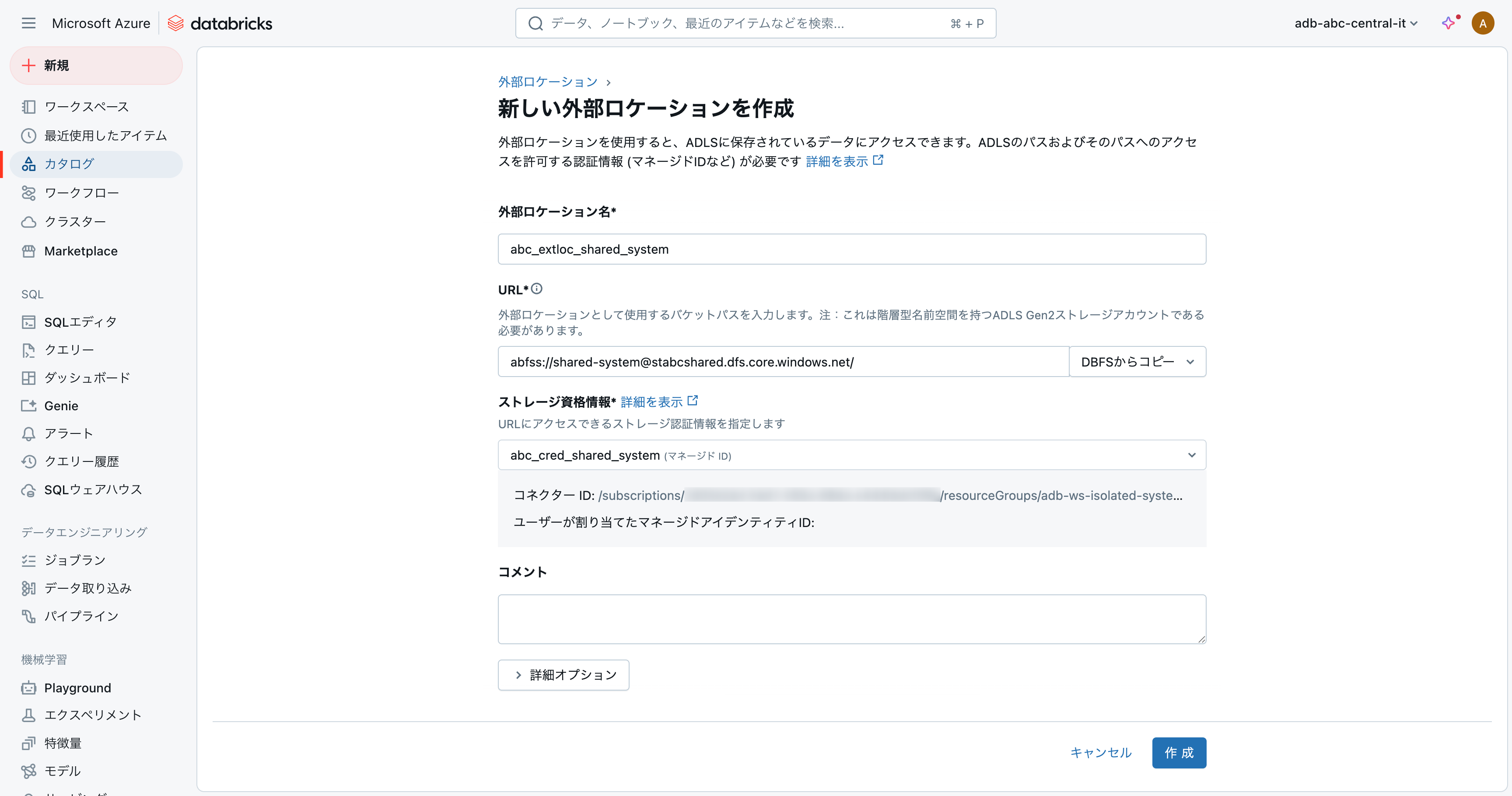Click the キャンセル link

[1101, 753]
